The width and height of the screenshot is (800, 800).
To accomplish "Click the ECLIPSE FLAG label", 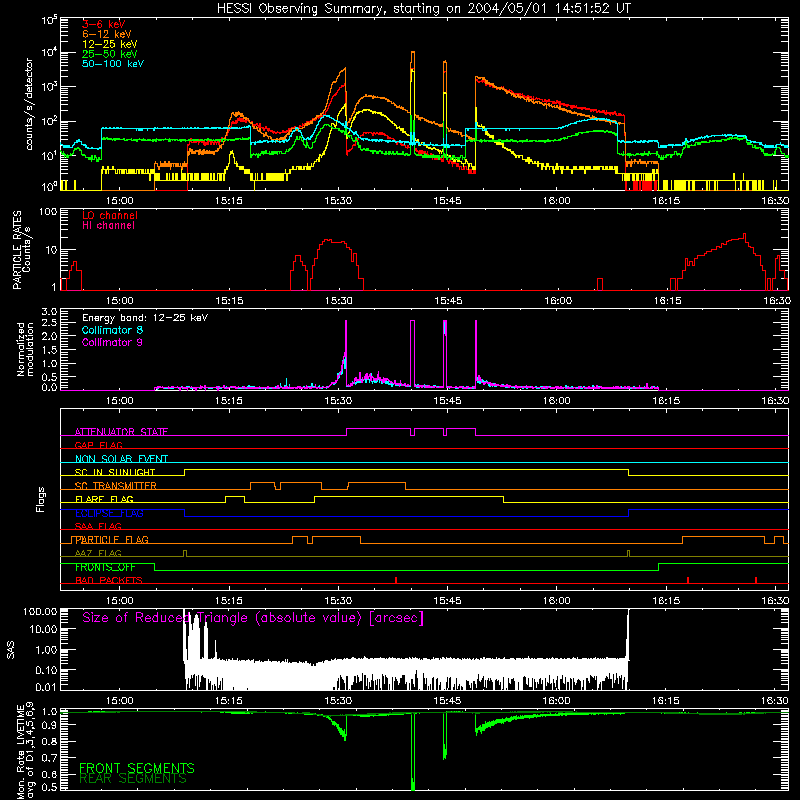I will [x=109, y=513].
